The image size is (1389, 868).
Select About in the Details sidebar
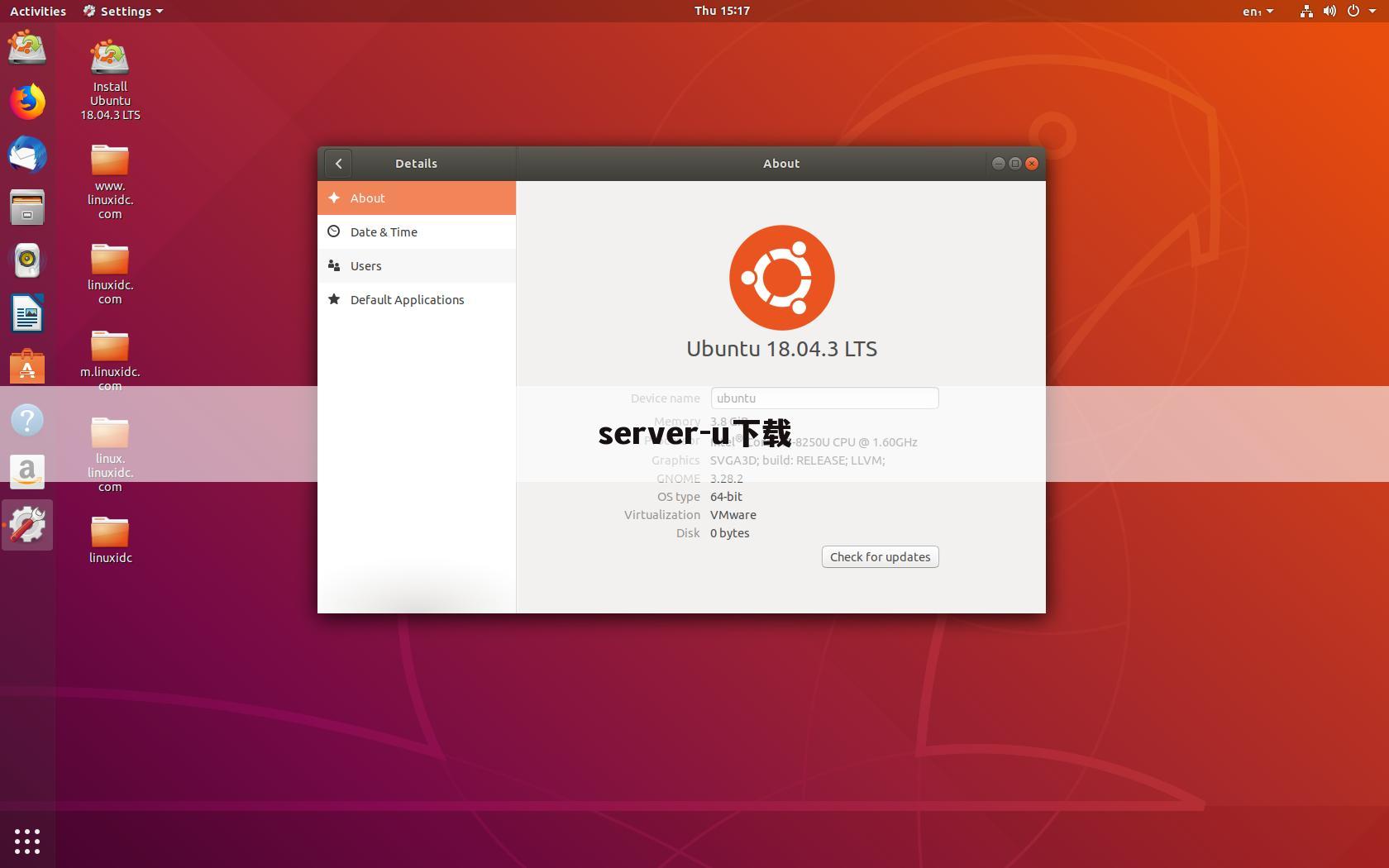click(417, 198)
